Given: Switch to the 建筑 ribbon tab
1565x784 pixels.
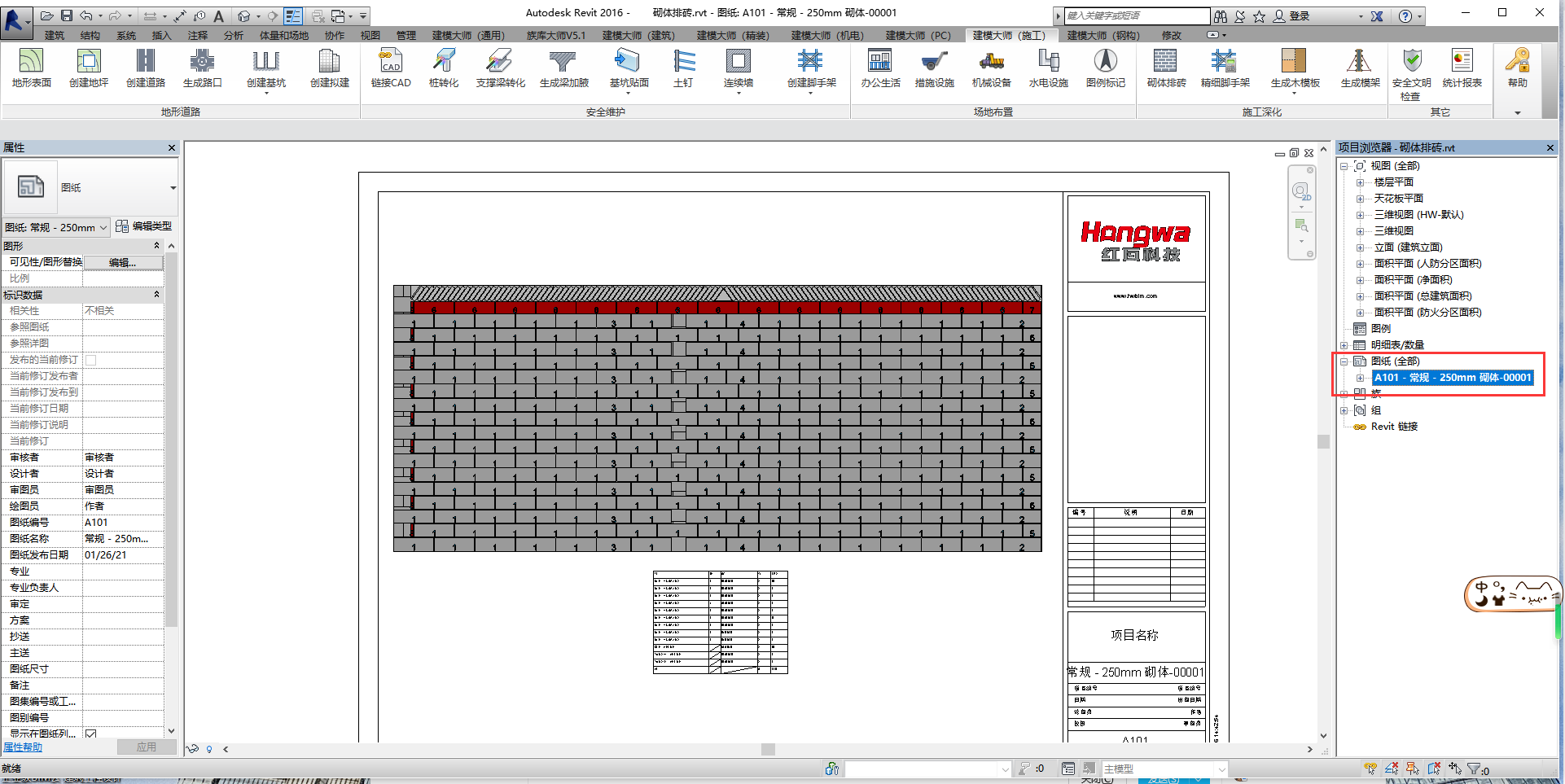Looking at the screenshot, I should point(55,35).
